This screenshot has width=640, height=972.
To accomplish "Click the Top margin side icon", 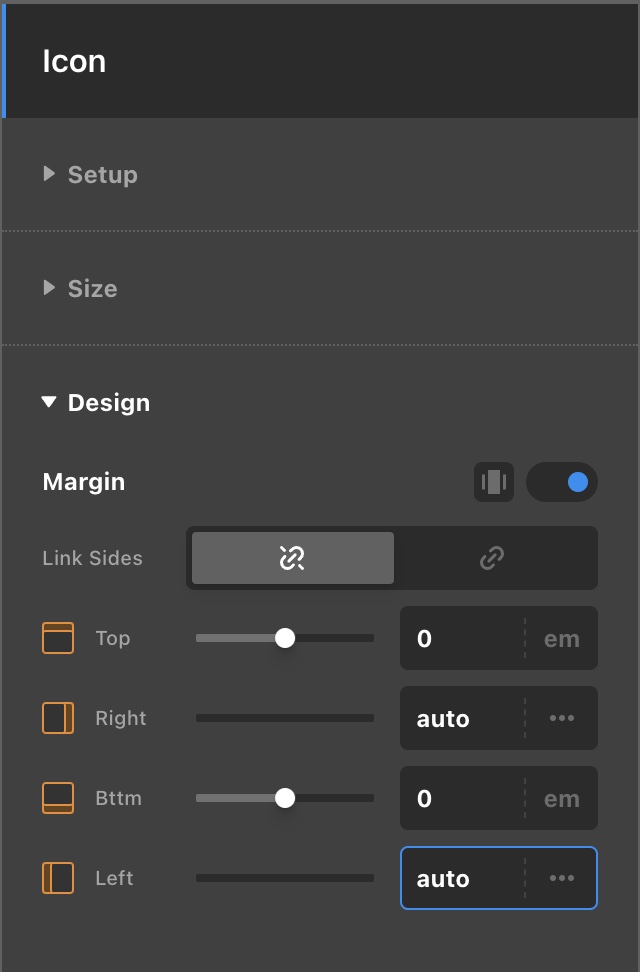I will [x=58, y=638].
